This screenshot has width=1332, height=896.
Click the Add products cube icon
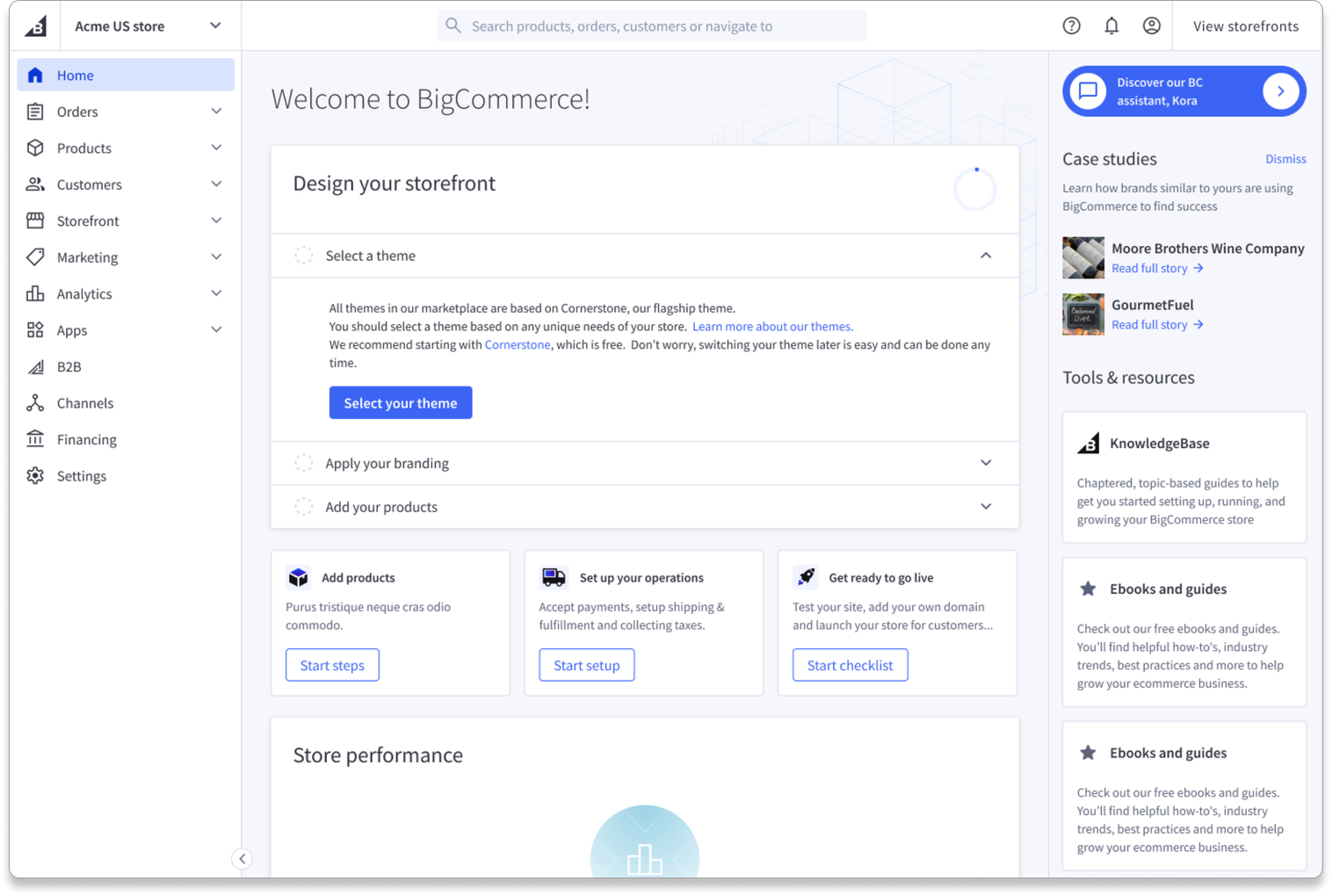click(299, 577)
